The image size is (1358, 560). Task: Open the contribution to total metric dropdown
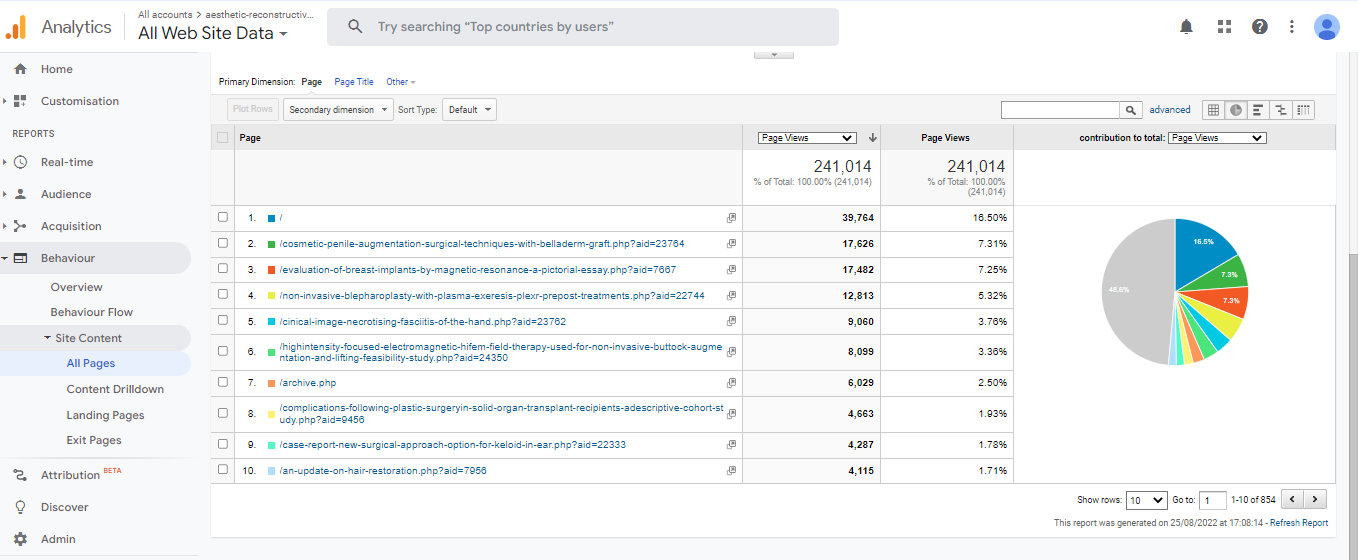coord(1217,138)
